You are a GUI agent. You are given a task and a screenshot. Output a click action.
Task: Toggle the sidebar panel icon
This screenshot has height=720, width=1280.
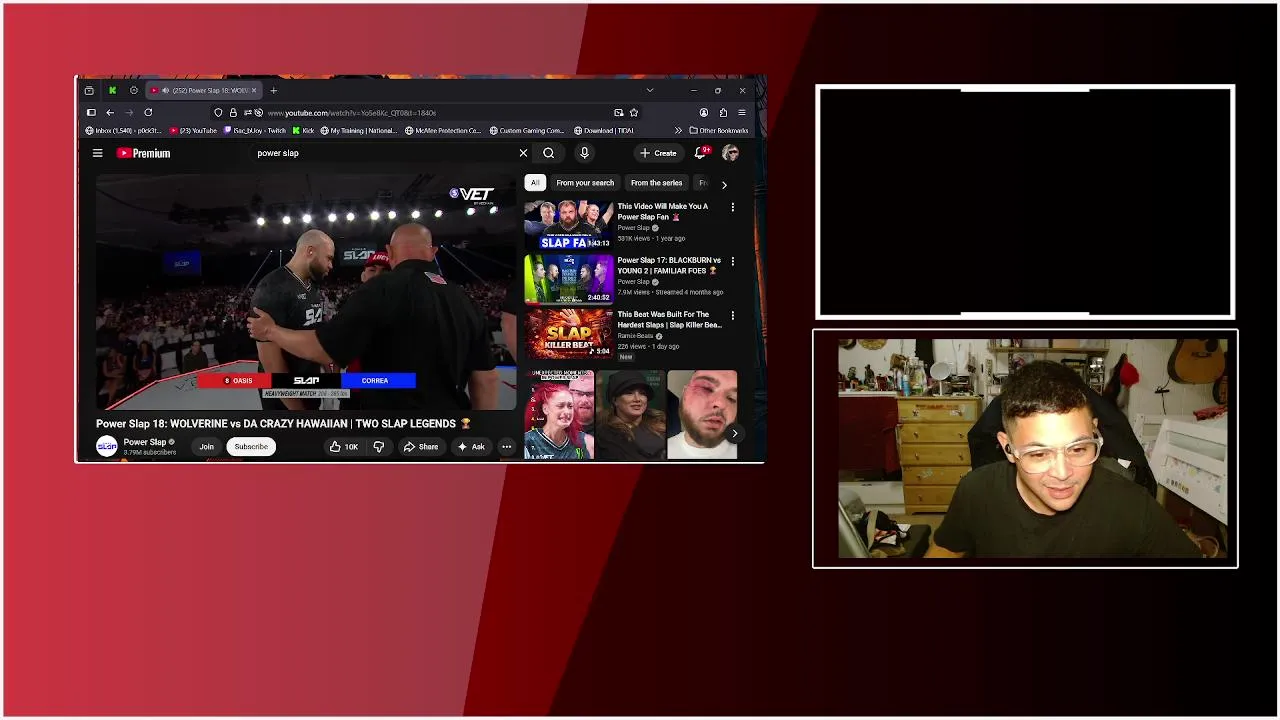point(91,113)
